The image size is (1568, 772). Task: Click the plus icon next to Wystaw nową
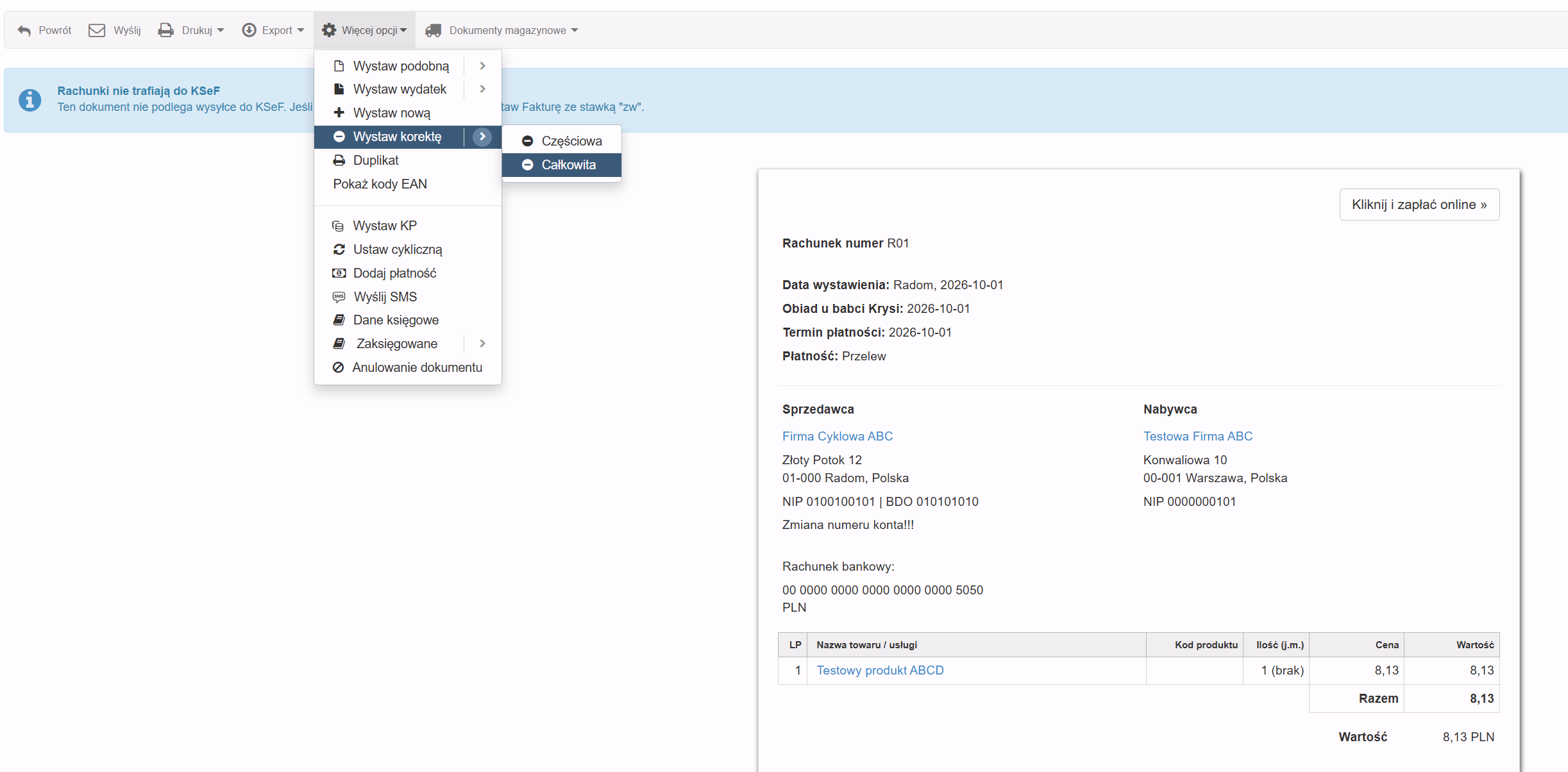tap(339, 113)
